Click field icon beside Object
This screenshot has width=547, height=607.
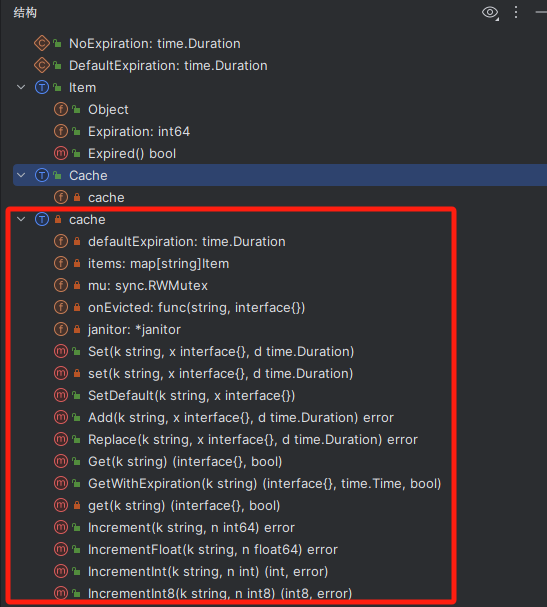61,110
